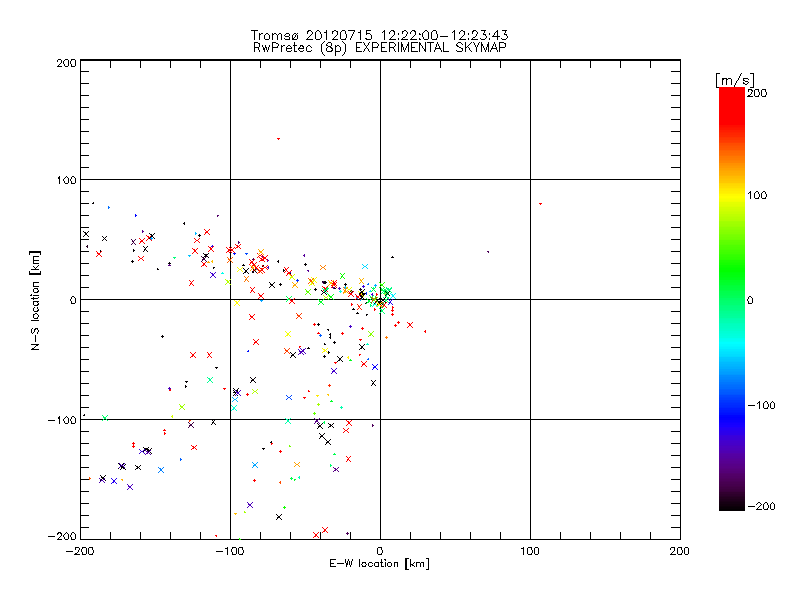
Task: Click the x-axis tick label '100'
Action: pos(530,551)
